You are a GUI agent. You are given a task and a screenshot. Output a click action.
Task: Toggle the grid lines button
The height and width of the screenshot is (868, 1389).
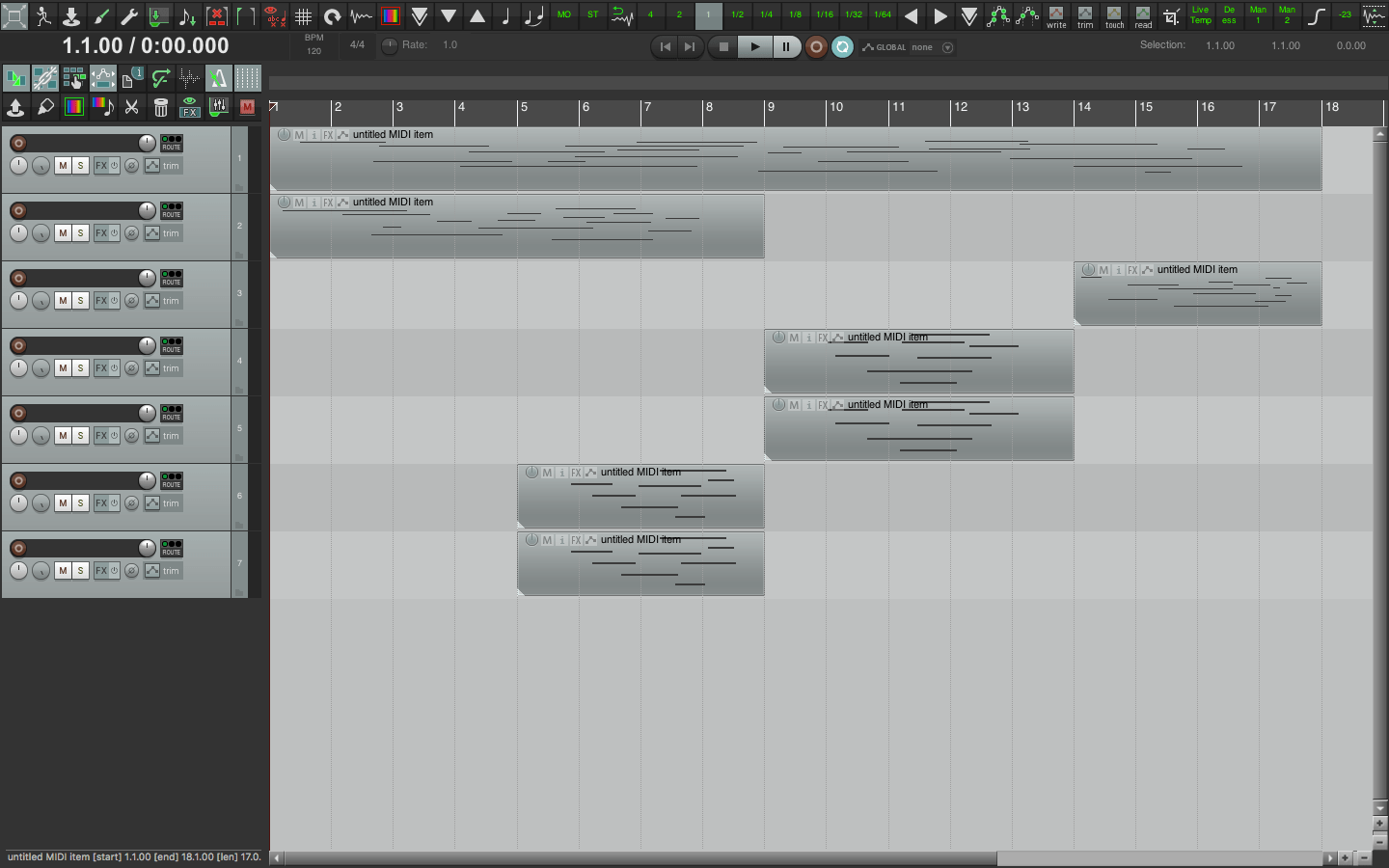point(248,78)
